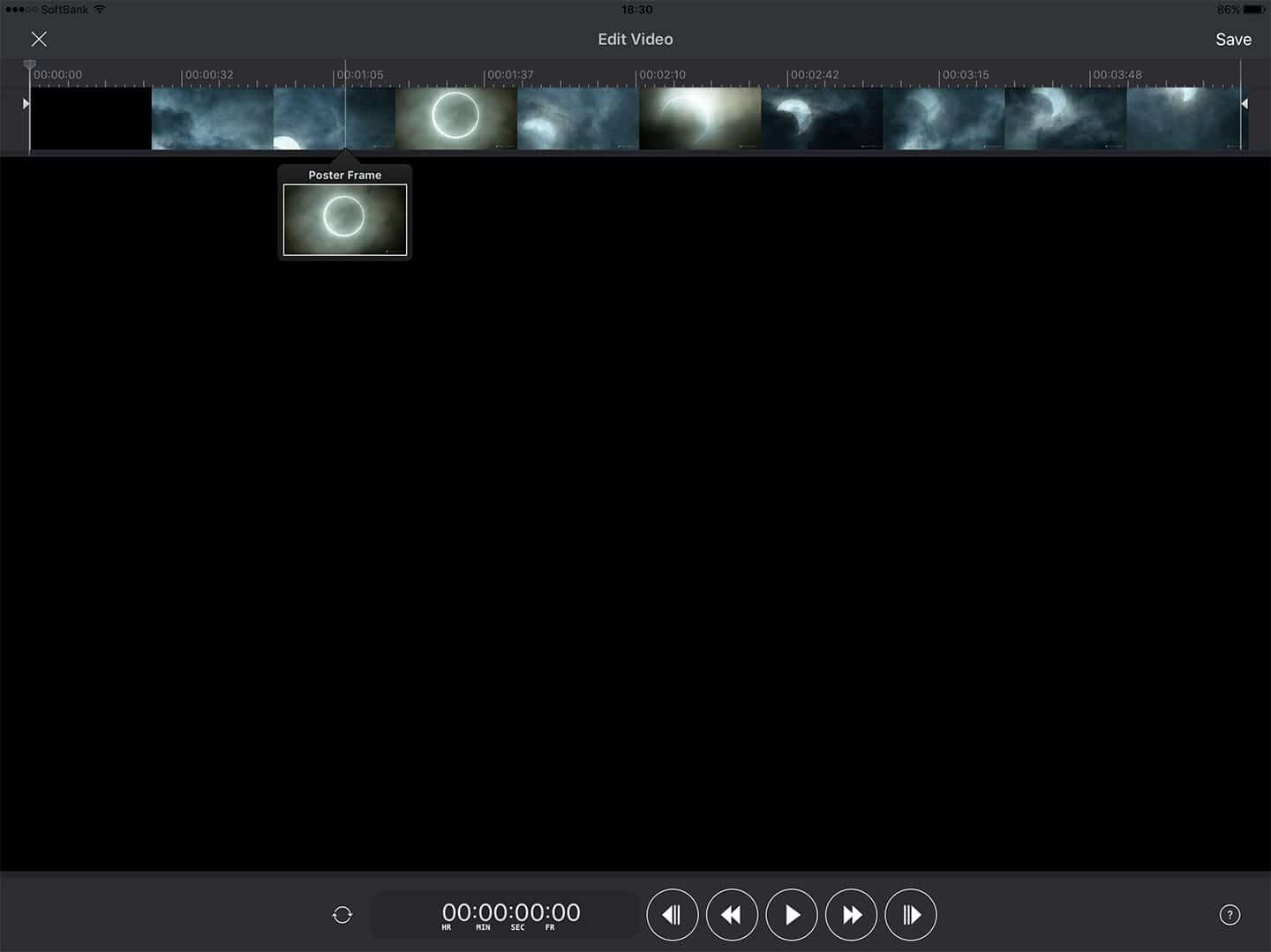Toggle the loop playback icon
Screen dimensions: 1271x952
coord(342,915)
